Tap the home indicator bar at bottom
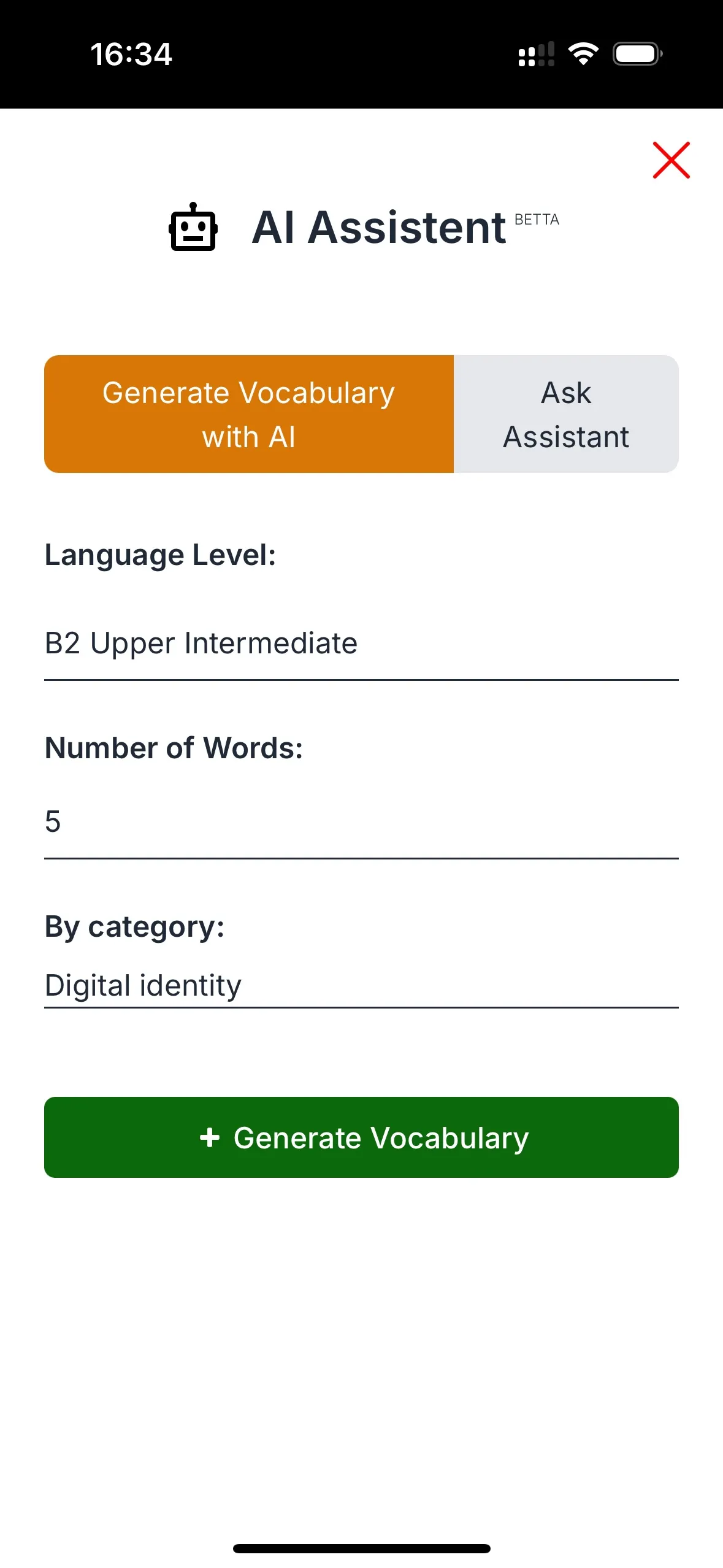The width and height of the screenshot is (723, 1568). coord(361,1548)
